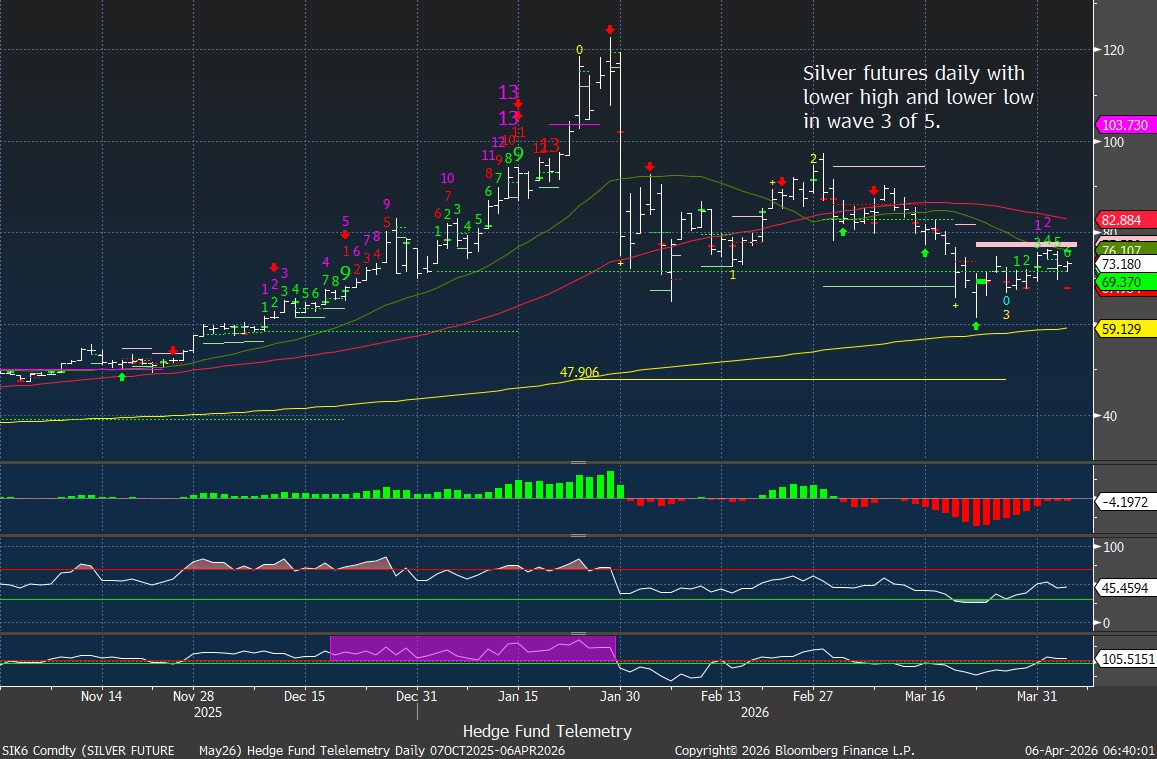Image resolution: width=1157 pixels, height=759 pixels.
Task: Click the red down arrow above the January peak
Action: [609, 30]
